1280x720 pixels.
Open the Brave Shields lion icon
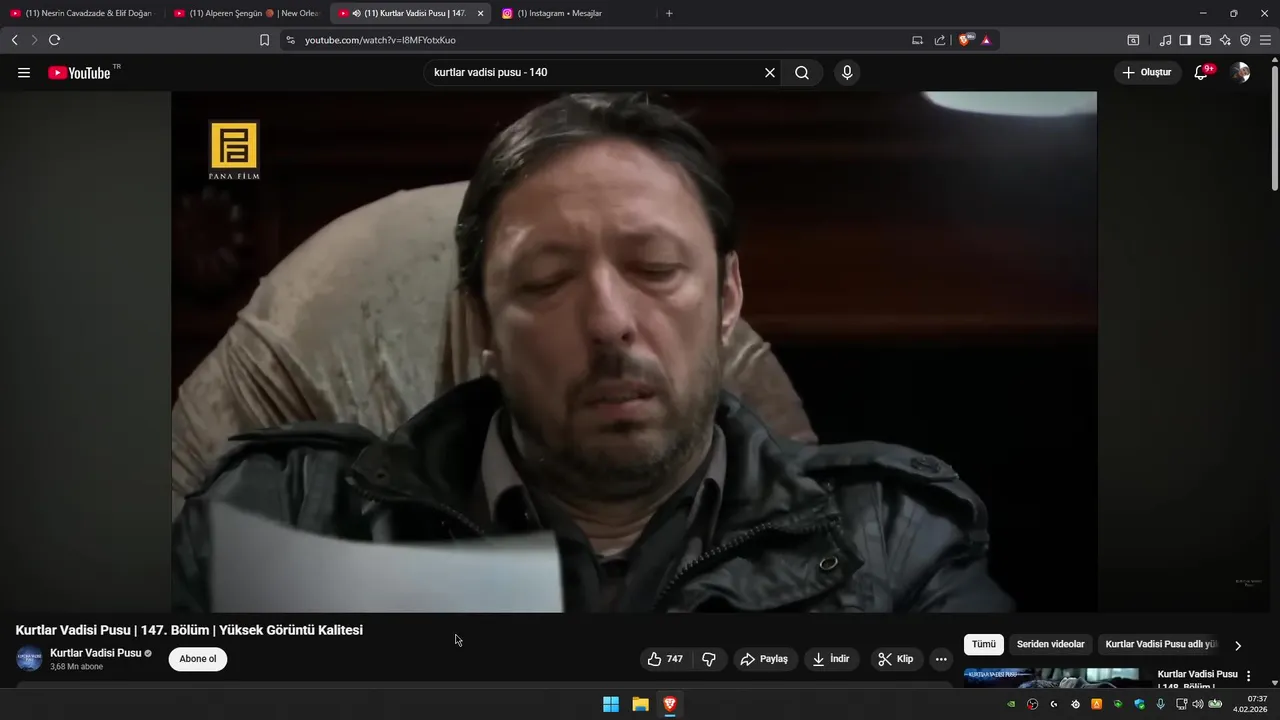[965, 40]
